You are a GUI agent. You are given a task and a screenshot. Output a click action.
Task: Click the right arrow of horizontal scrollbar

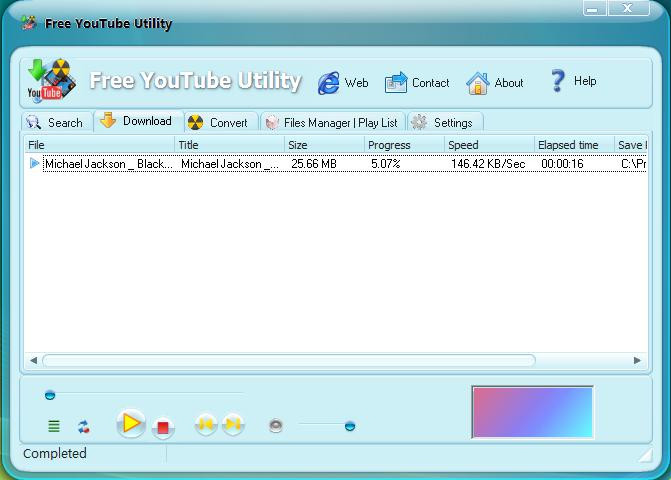click(637, 360)
